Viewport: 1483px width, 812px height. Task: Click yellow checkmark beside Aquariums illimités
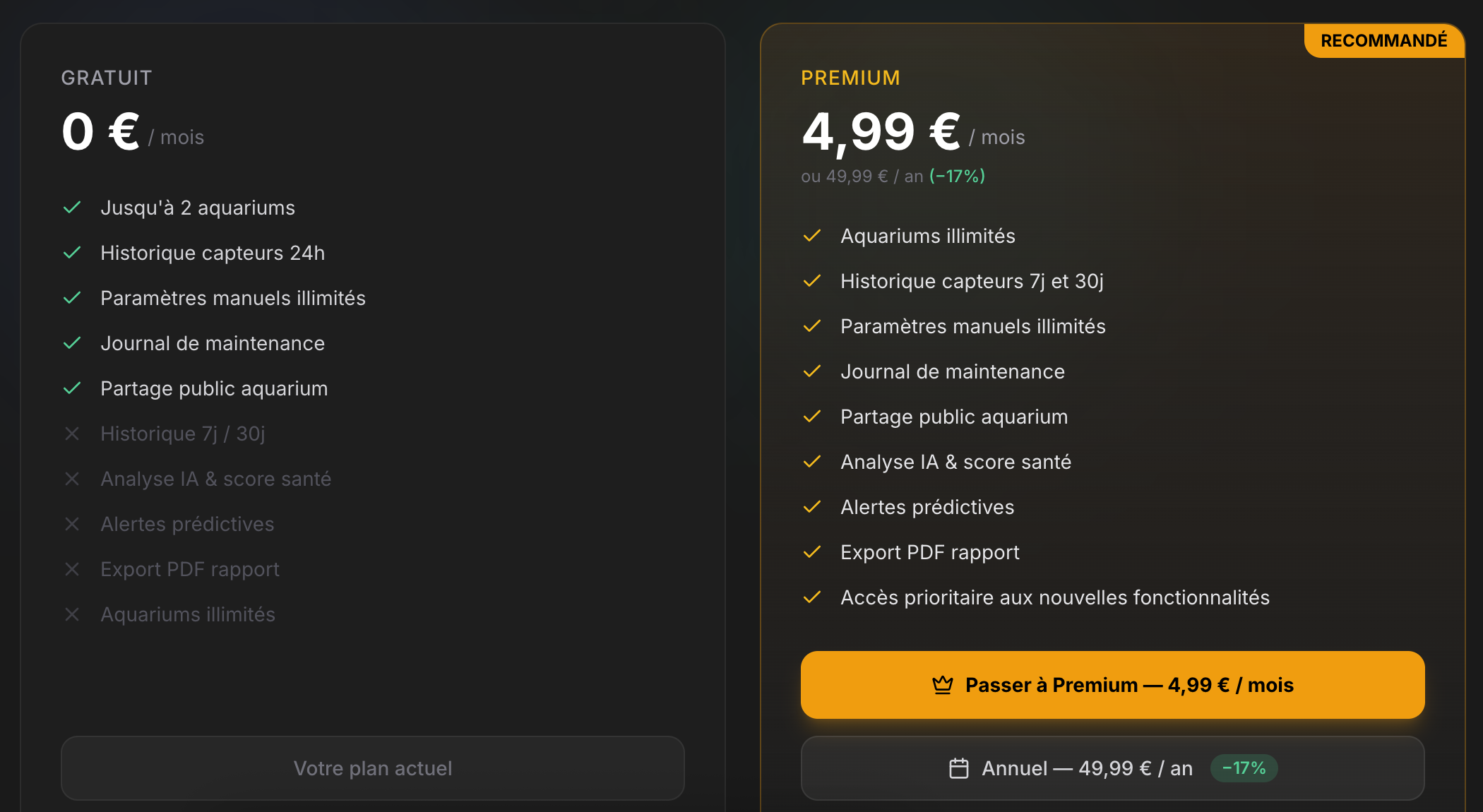pyautogui.click(x=812, y=236)
